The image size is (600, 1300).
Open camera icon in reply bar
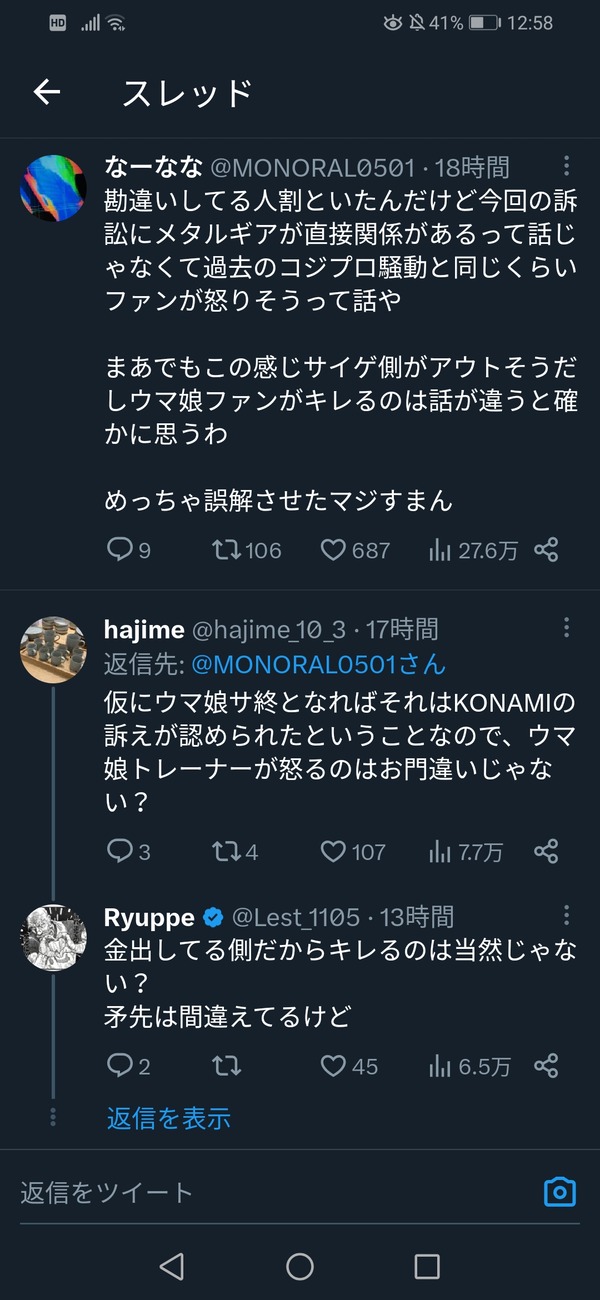(560, 1192)
